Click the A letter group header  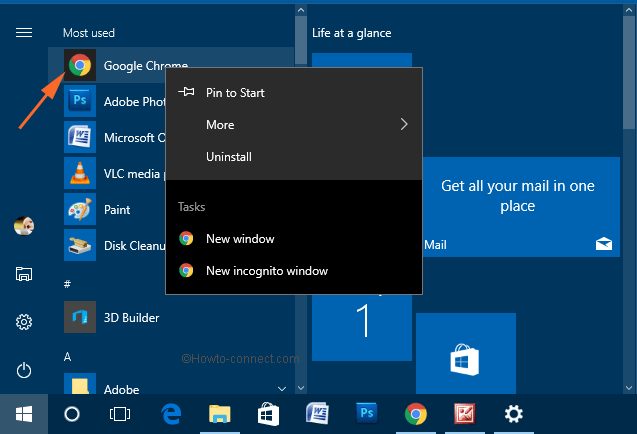(67, 357)
